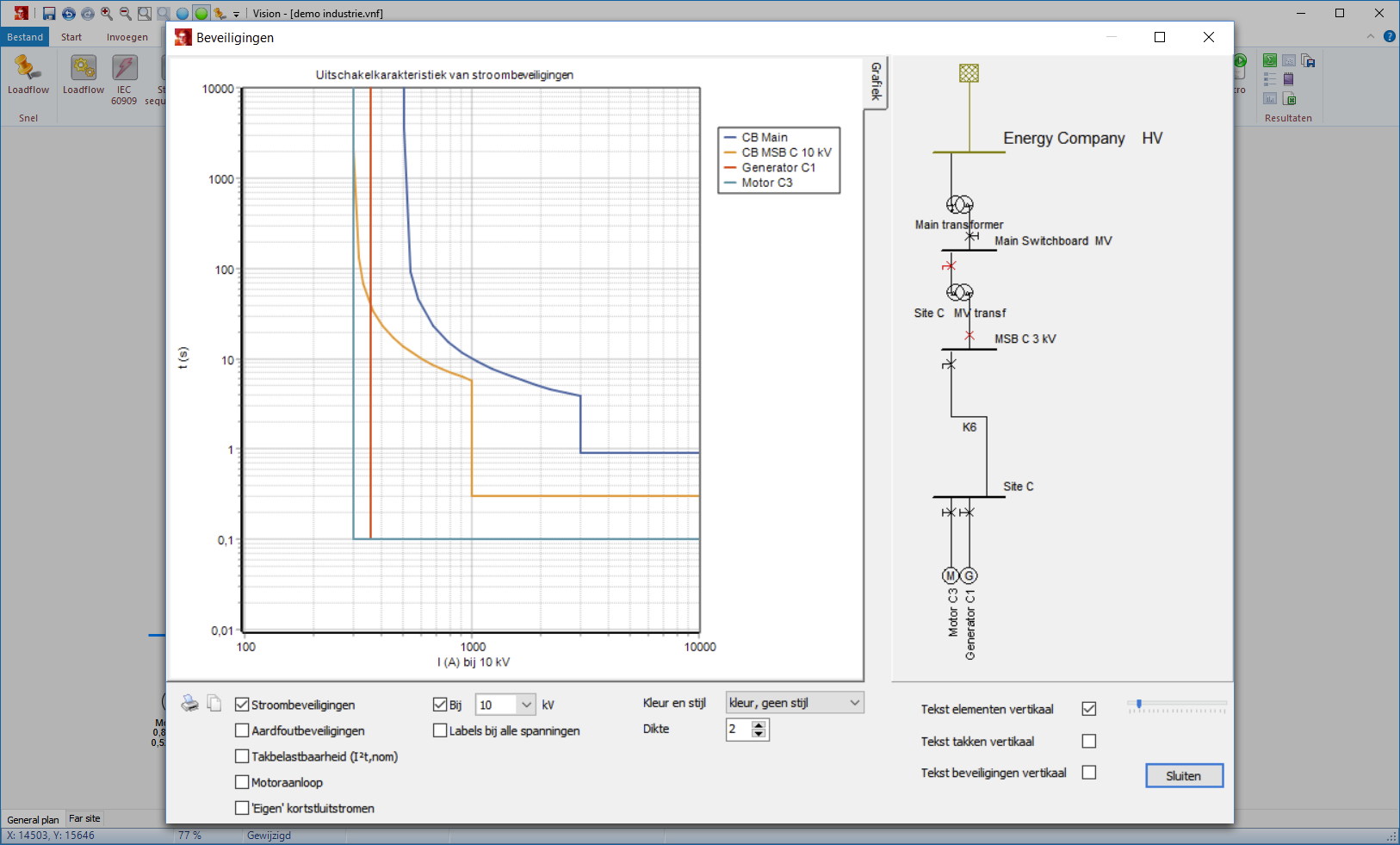Click the Motor C3 symbol in the diagram
This screenshot has width=1400, height=845.
[x=951, y=575]
